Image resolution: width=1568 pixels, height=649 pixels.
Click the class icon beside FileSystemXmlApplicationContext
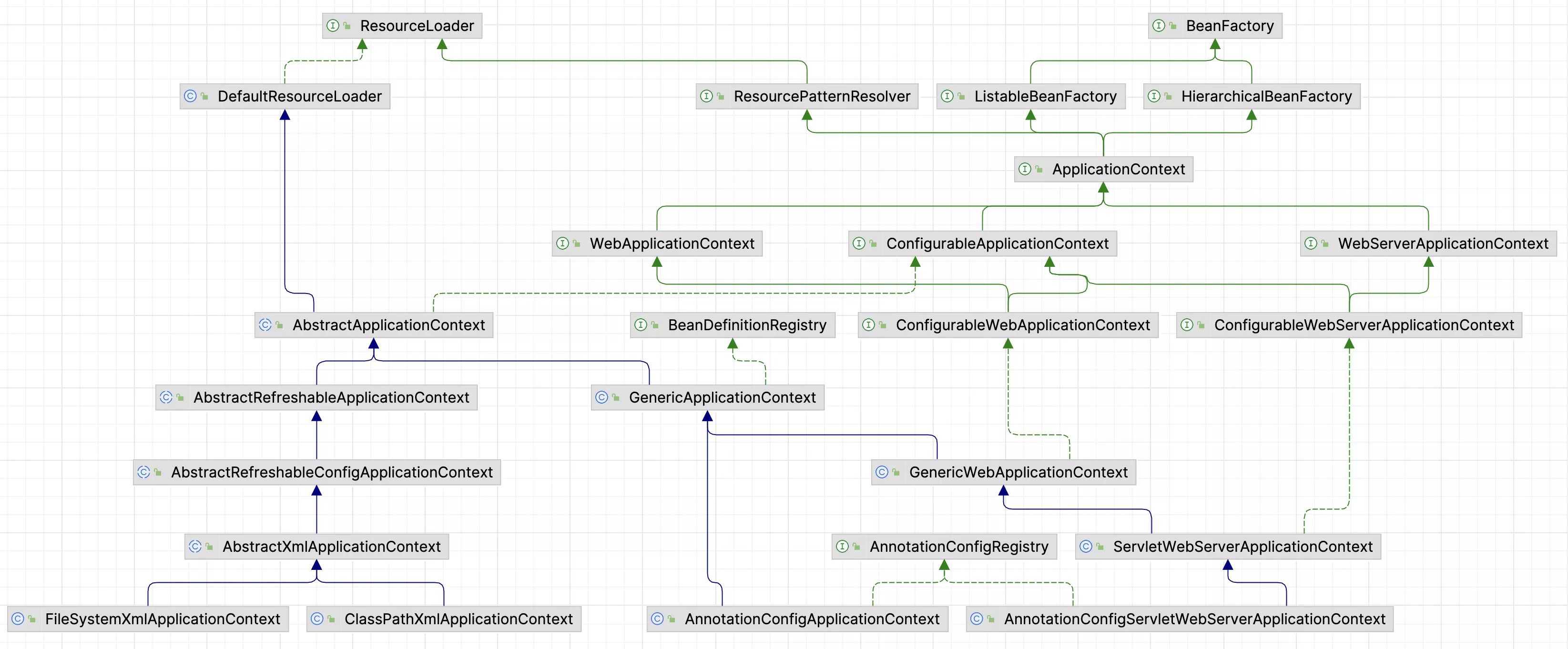pyautogui.click(x=18, y=619)
